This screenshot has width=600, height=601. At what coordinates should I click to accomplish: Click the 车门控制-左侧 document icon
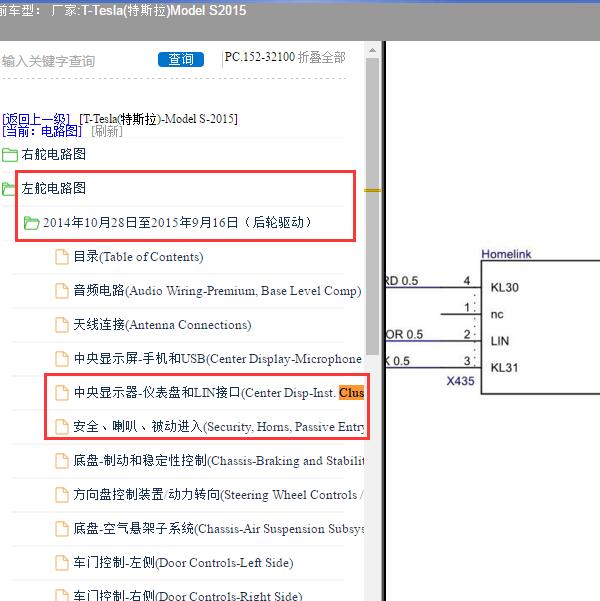pos(62,563)
